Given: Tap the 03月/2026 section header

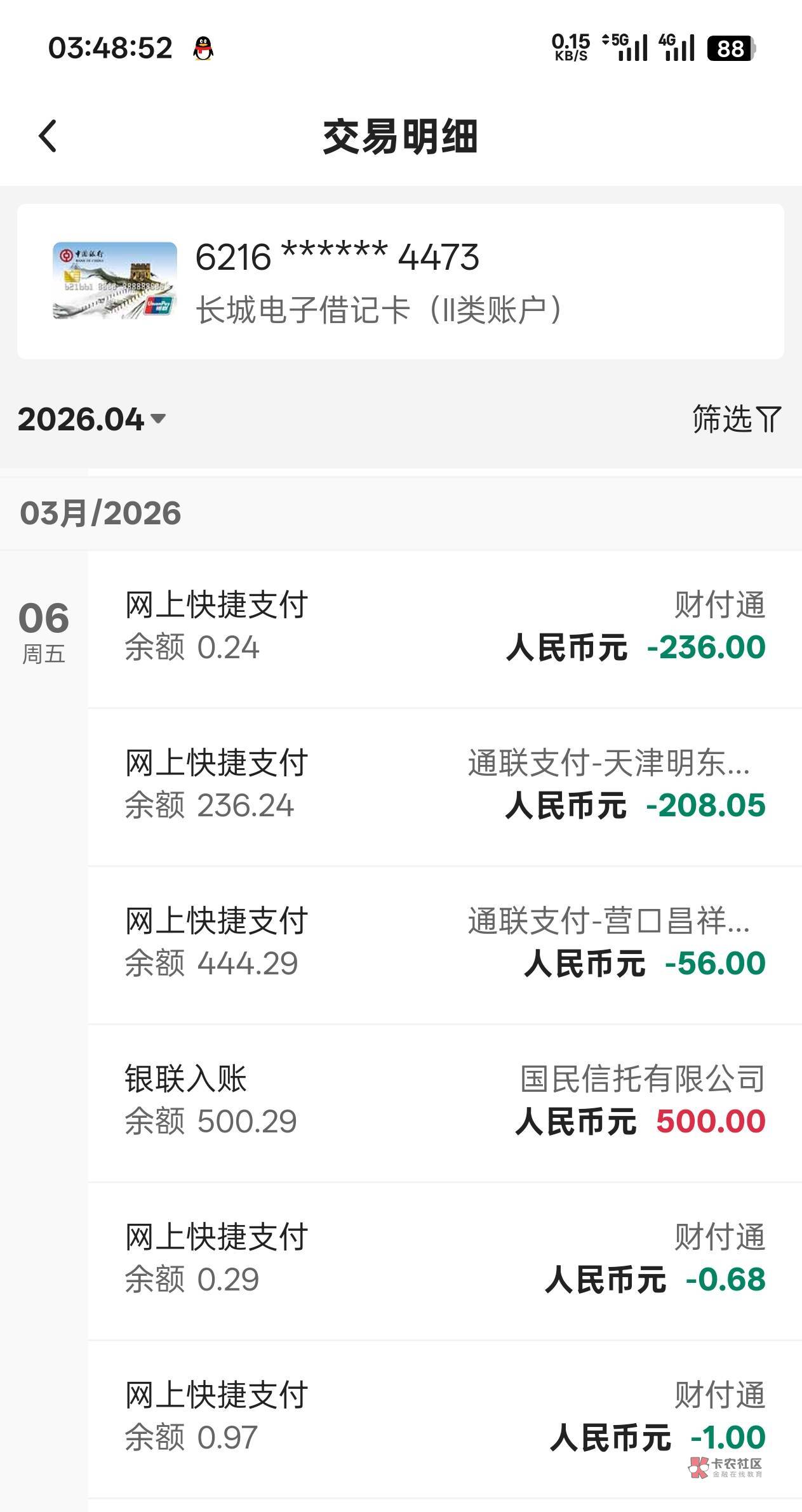Looking at the screenshot, I should pos(100,513).
